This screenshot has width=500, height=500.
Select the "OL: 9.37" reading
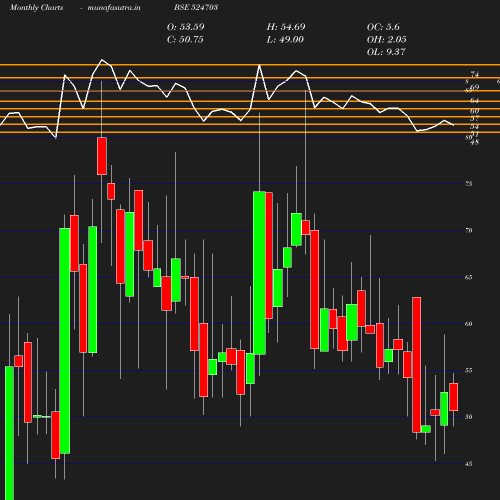point(386,52)
